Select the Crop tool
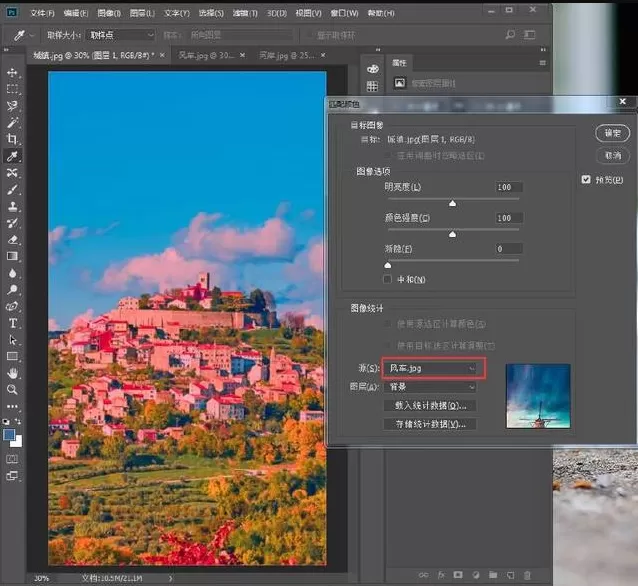Viewport: 638px width, 586px height. point(12,139)
